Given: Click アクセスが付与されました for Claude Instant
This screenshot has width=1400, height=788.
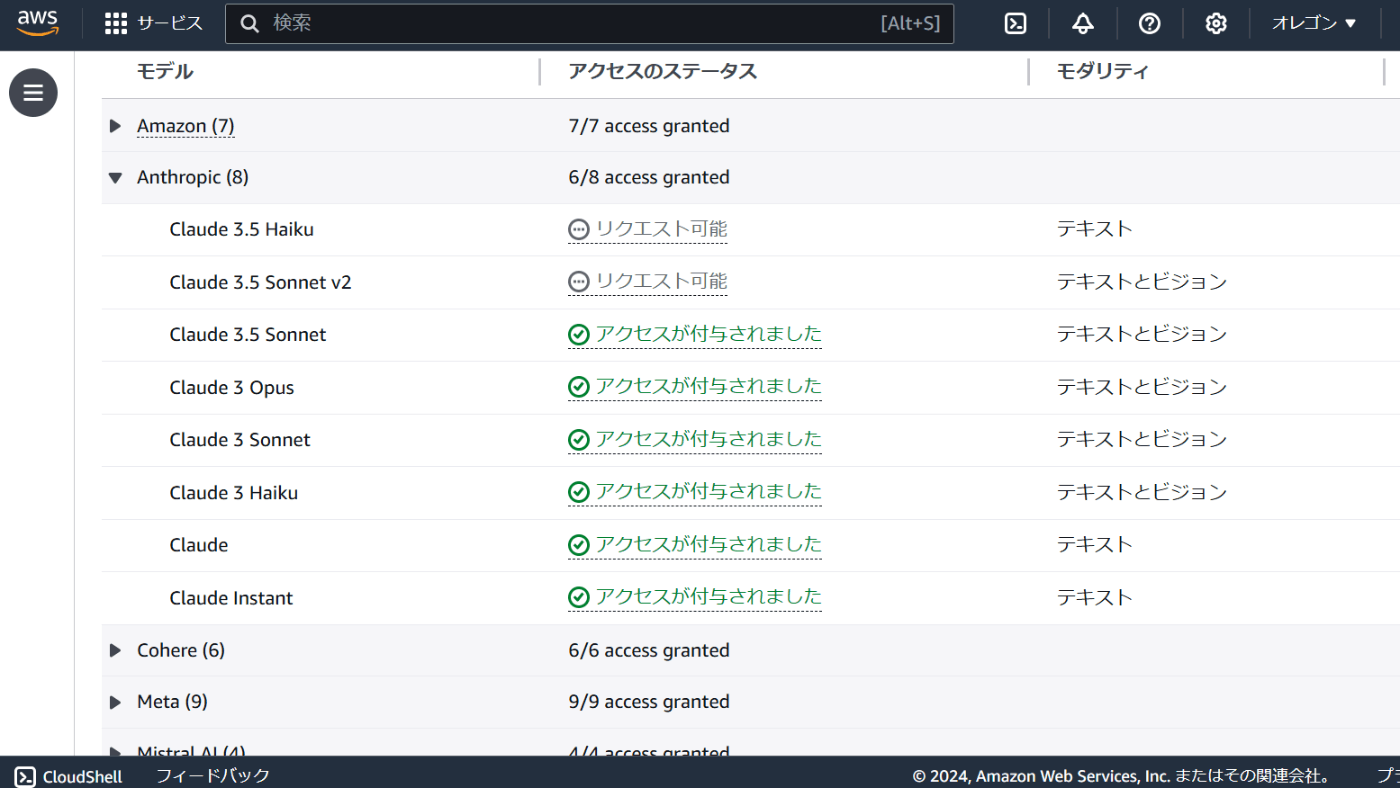Looking at the screenshot, I should 708,597.
